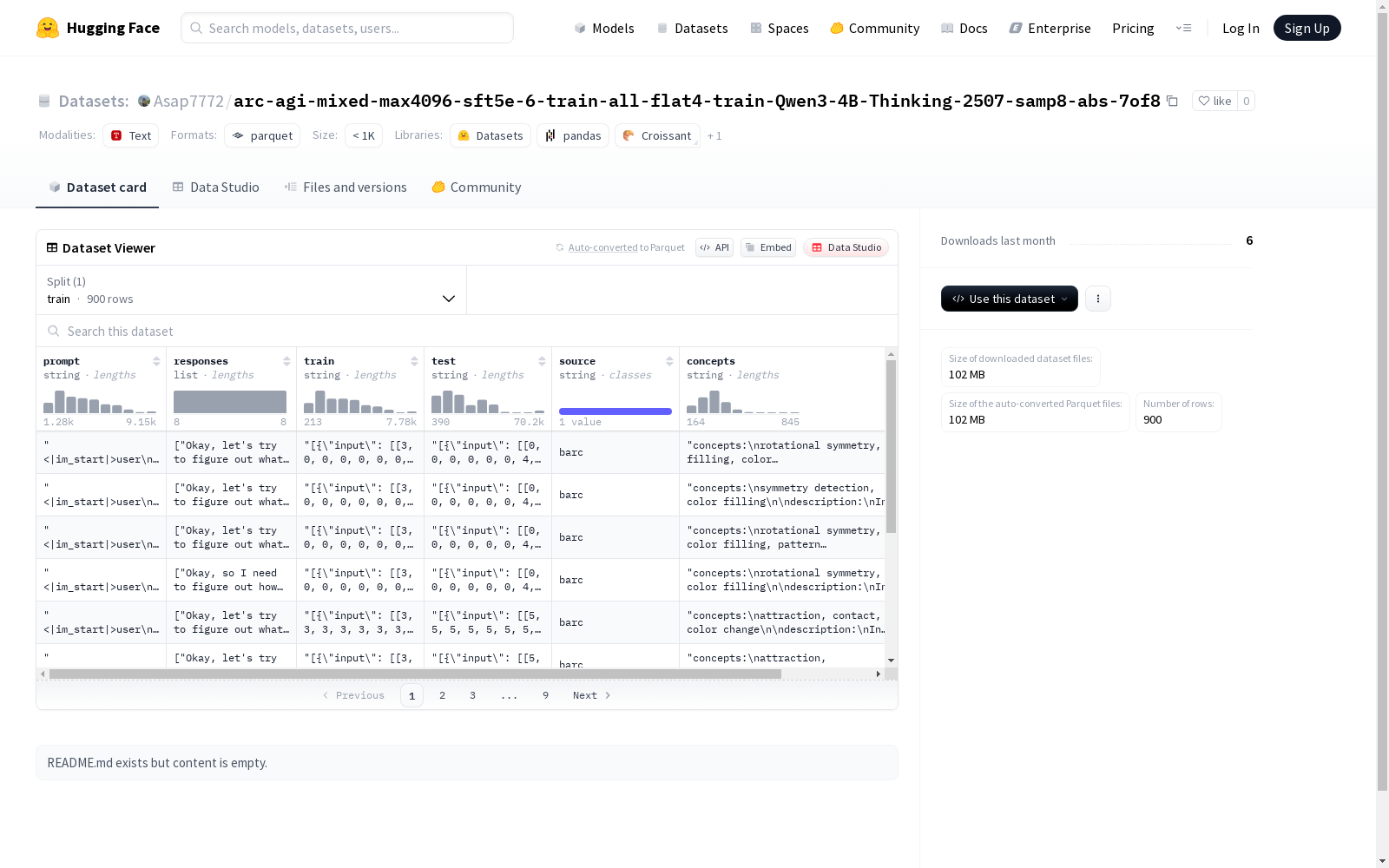Sort by the prompt column arrows
Image resolution: width=1389 pixels, height=868 pixels.
point(156,361)
